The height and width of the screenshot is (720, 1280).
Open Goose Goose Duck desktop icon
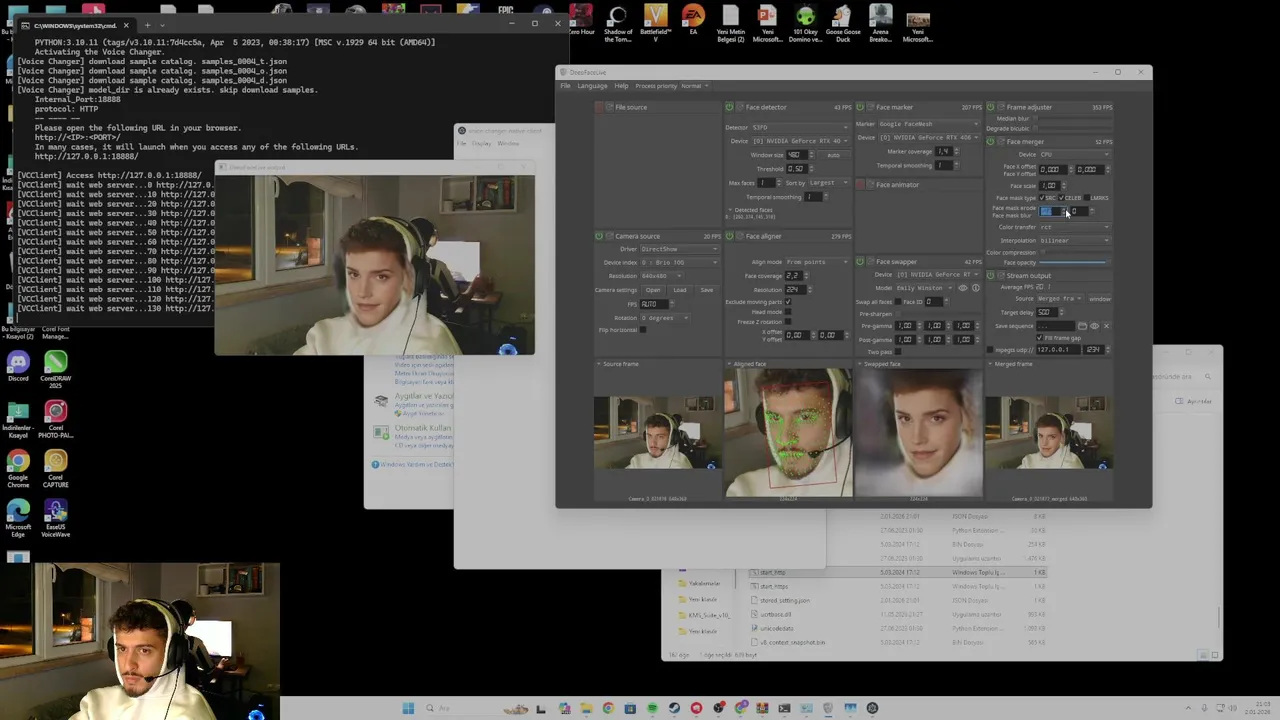843,24
